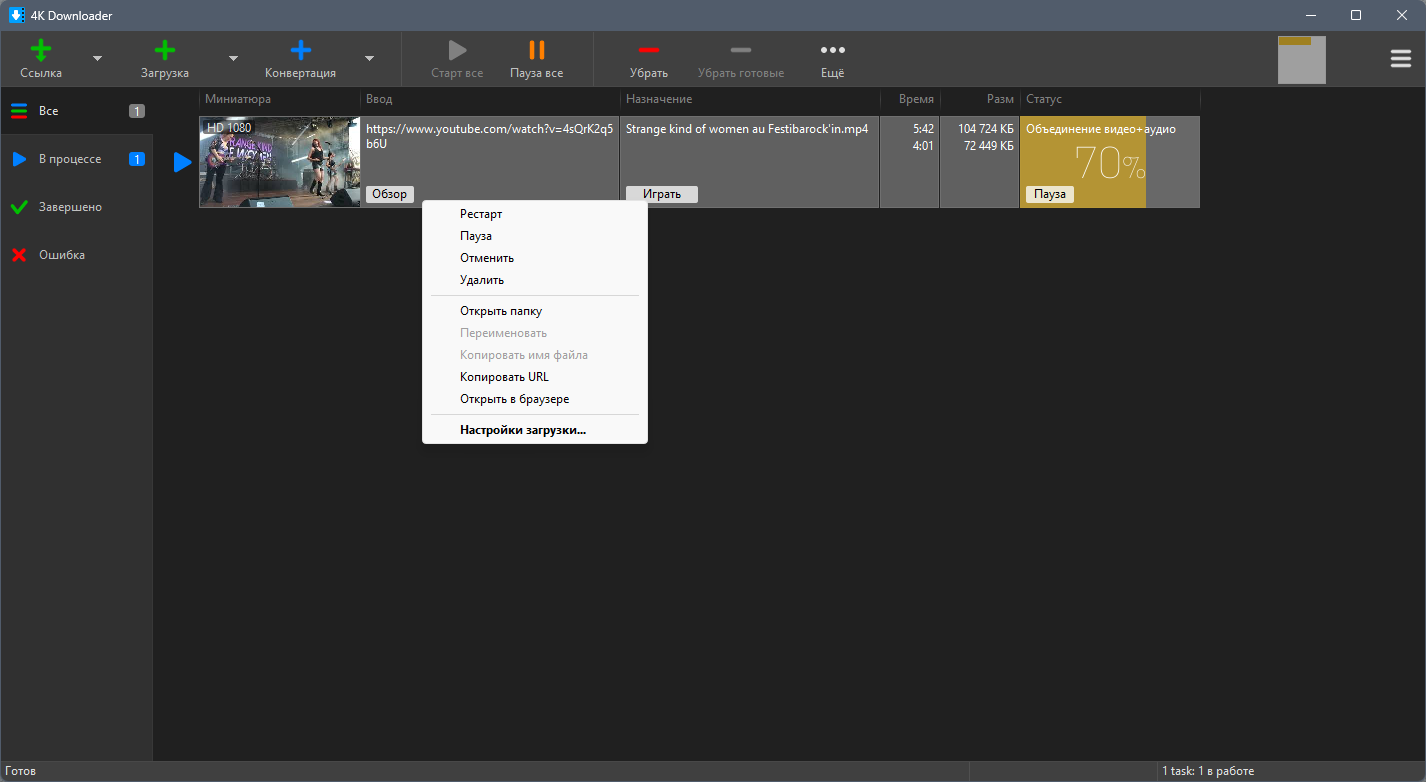
Task: Click the red cross Ошибка icon
Action: (x=19, y=255)
